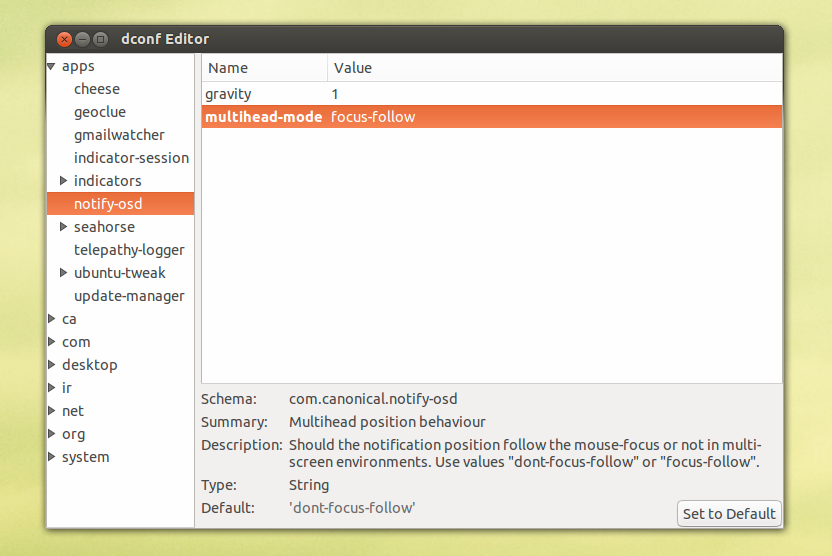Expand the ubuntu-tweak subtree arrow
The width and height of the screenshot is (832, 556).
click(63, 273)
